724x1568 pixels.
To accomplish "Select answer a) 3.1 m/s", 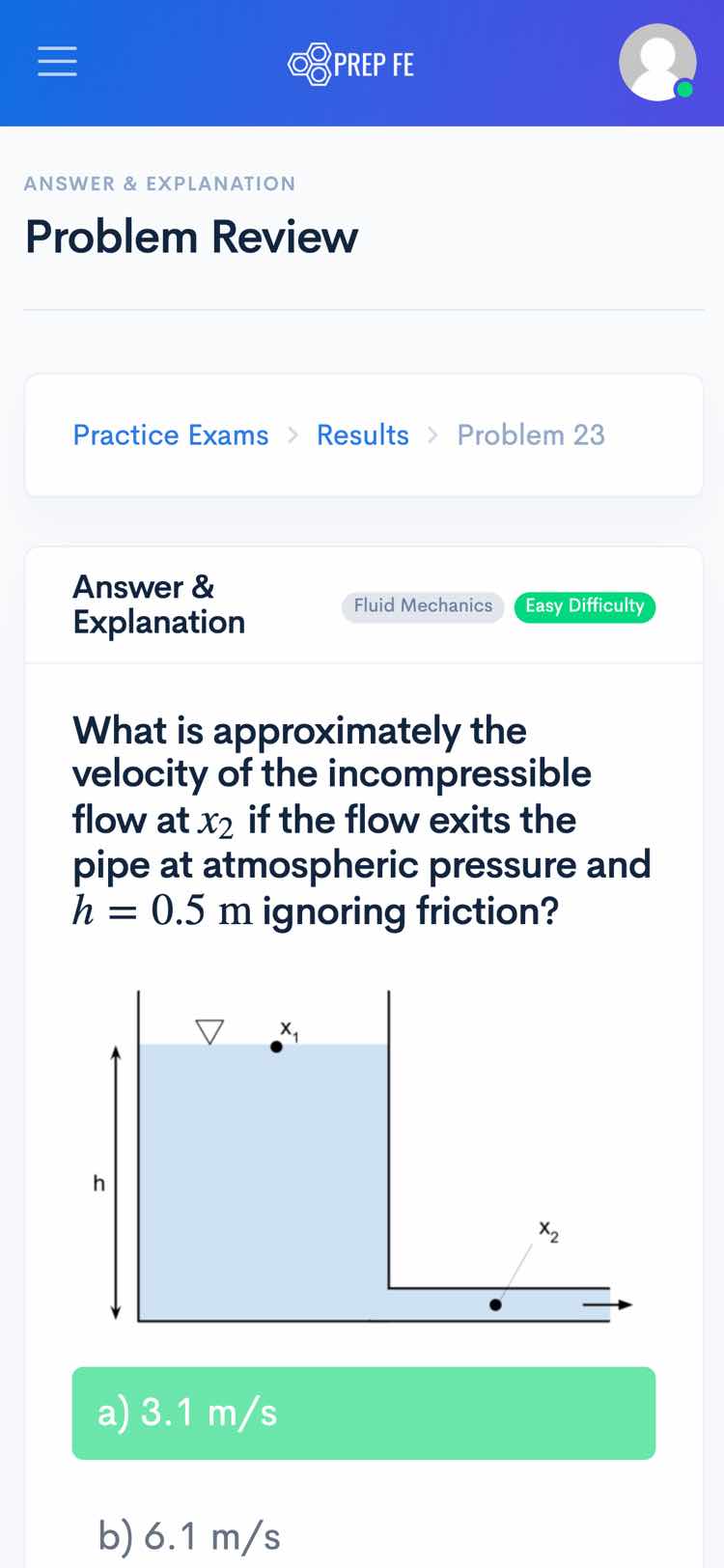I will [363, 1413].
